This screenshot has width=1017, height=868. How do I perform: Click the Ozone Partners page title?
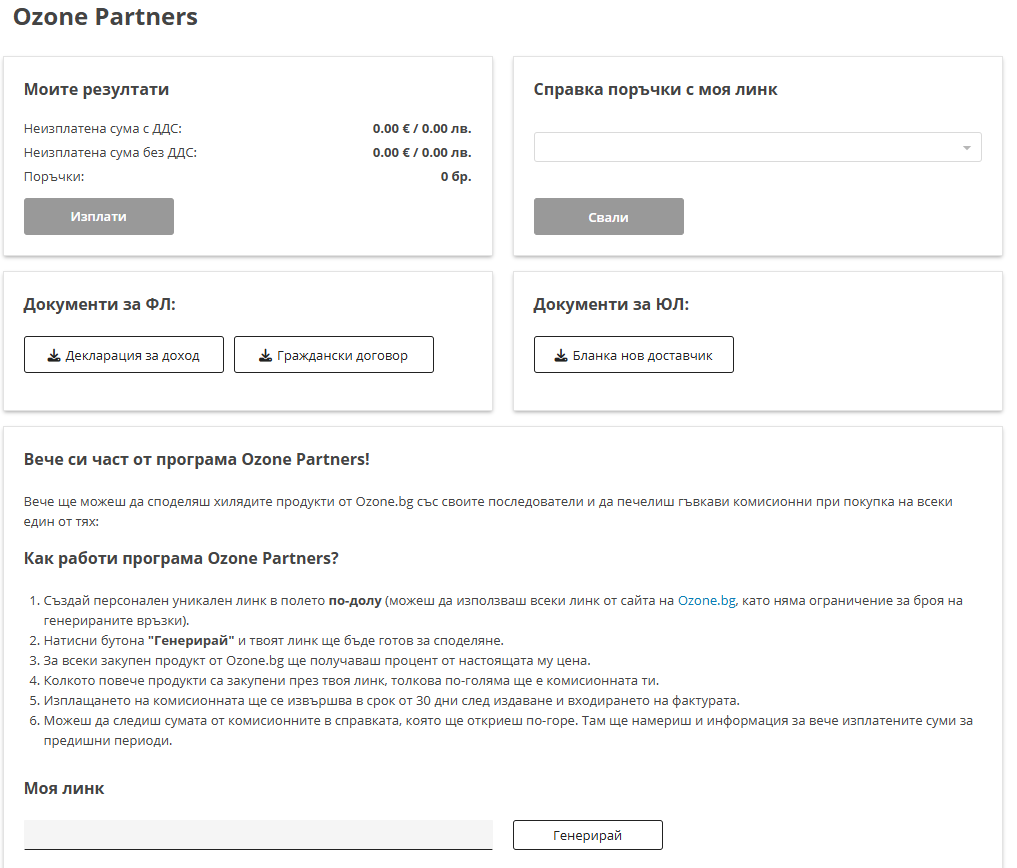[105, 17]
